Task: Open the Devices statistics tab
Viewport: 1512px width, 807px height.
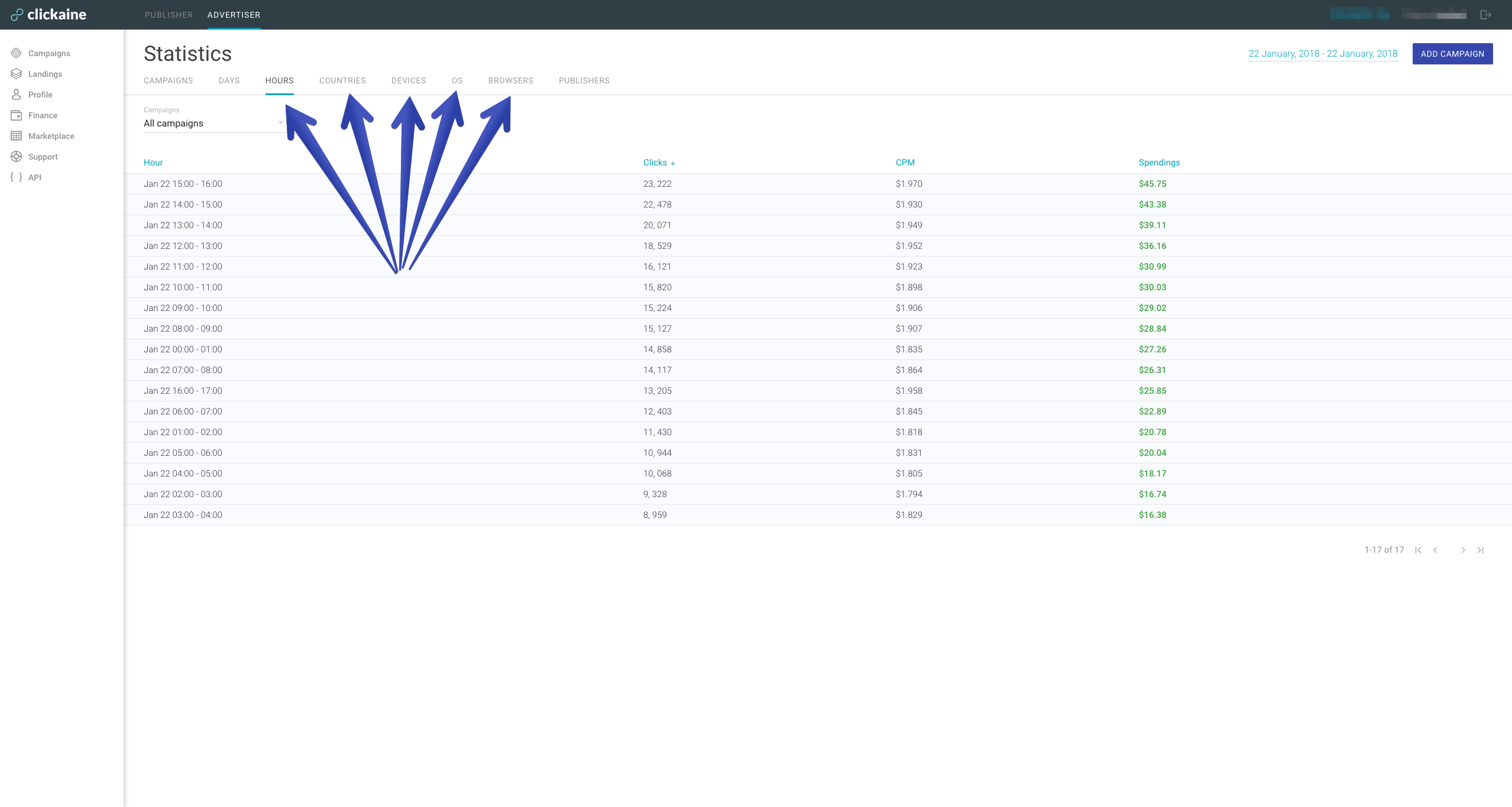Action: click(409, 80)
